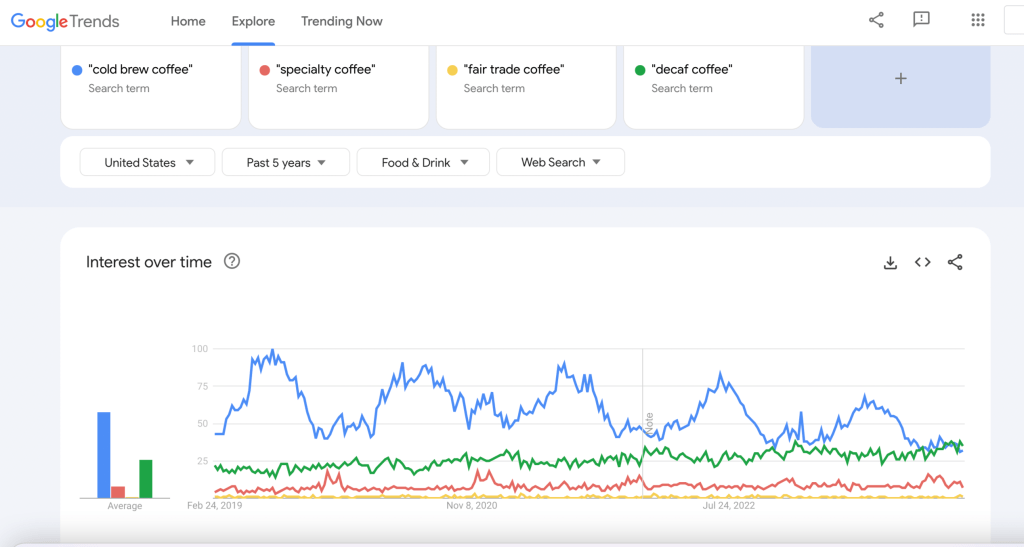Click the "decaf coffee" search term card
This screenshot has width=1024, height=547.
click(712, 80)
